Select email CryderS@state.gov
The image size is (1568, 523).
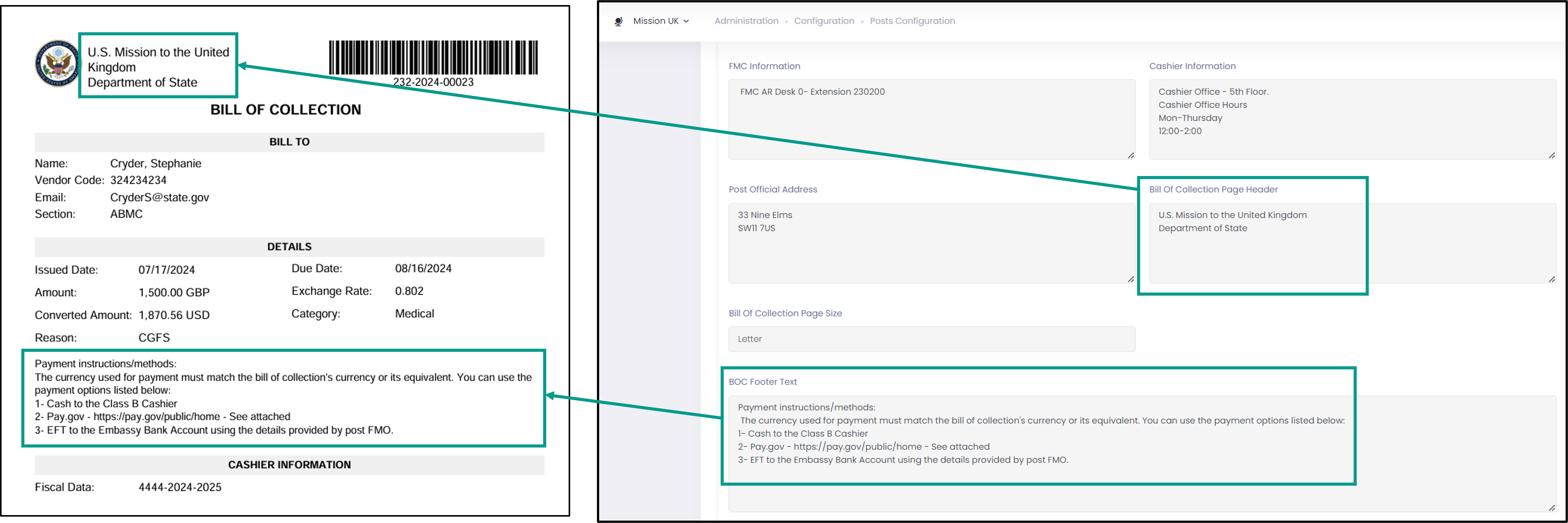159,198
